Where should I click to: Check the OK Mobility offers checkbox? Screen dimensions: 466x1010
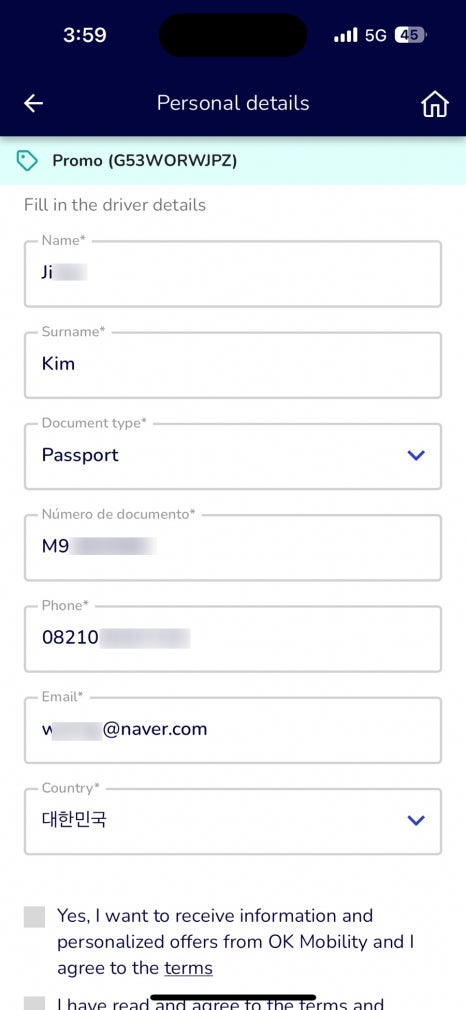point(35,917)
